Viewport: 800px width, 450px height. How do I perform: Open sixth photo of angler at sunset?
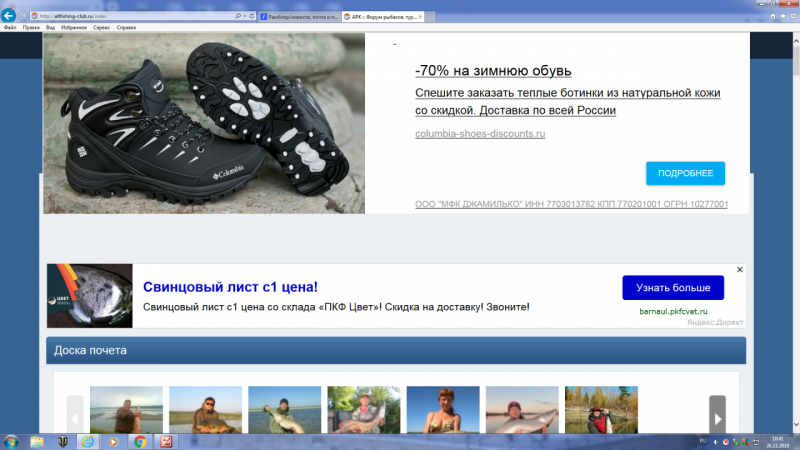coord(522,410)
